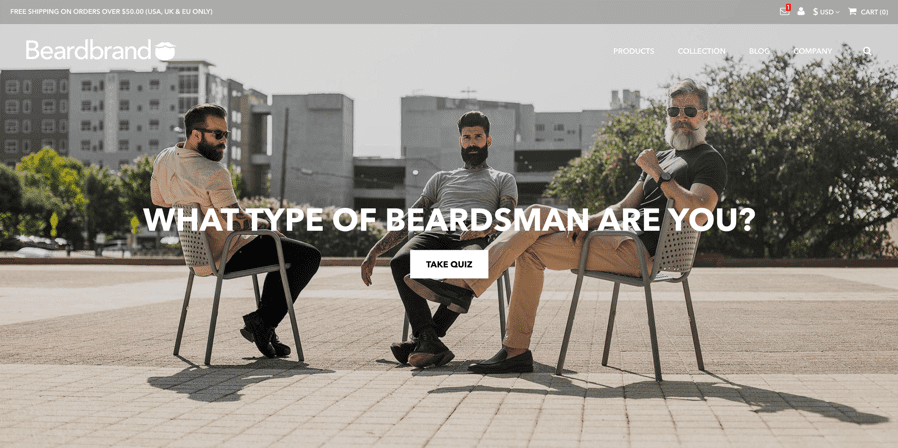
Task: Open the search magnifier icon
Action: (867, 51)
